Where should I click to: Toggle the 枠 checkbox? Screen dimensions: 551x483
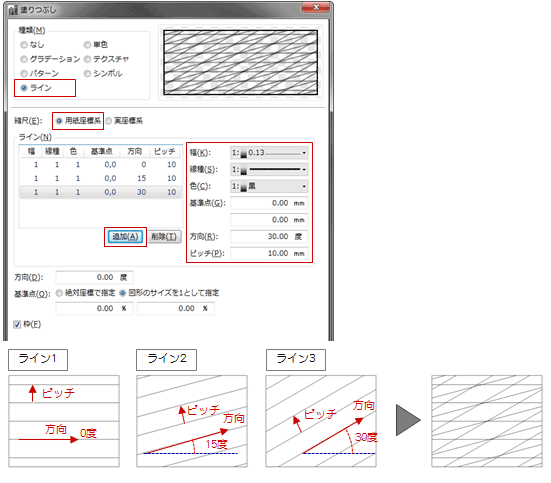tap(17, 324)
